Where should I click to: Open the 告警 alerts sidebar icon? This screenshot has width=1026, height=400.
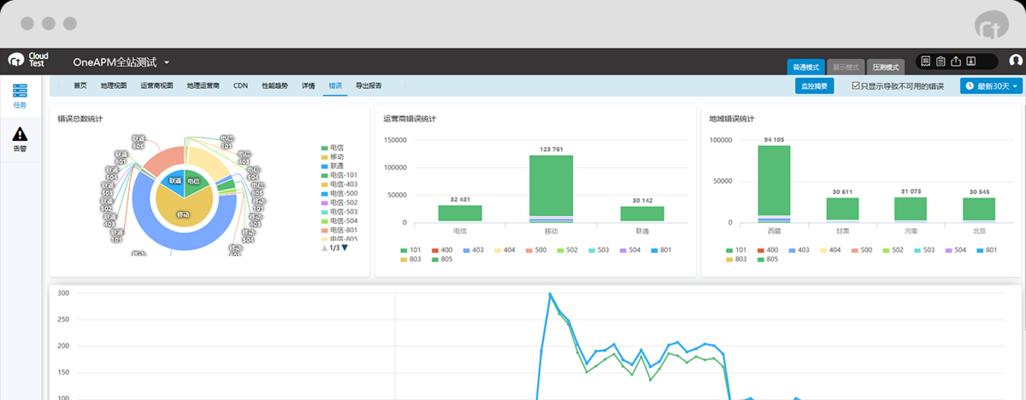(x=20, y=139)
